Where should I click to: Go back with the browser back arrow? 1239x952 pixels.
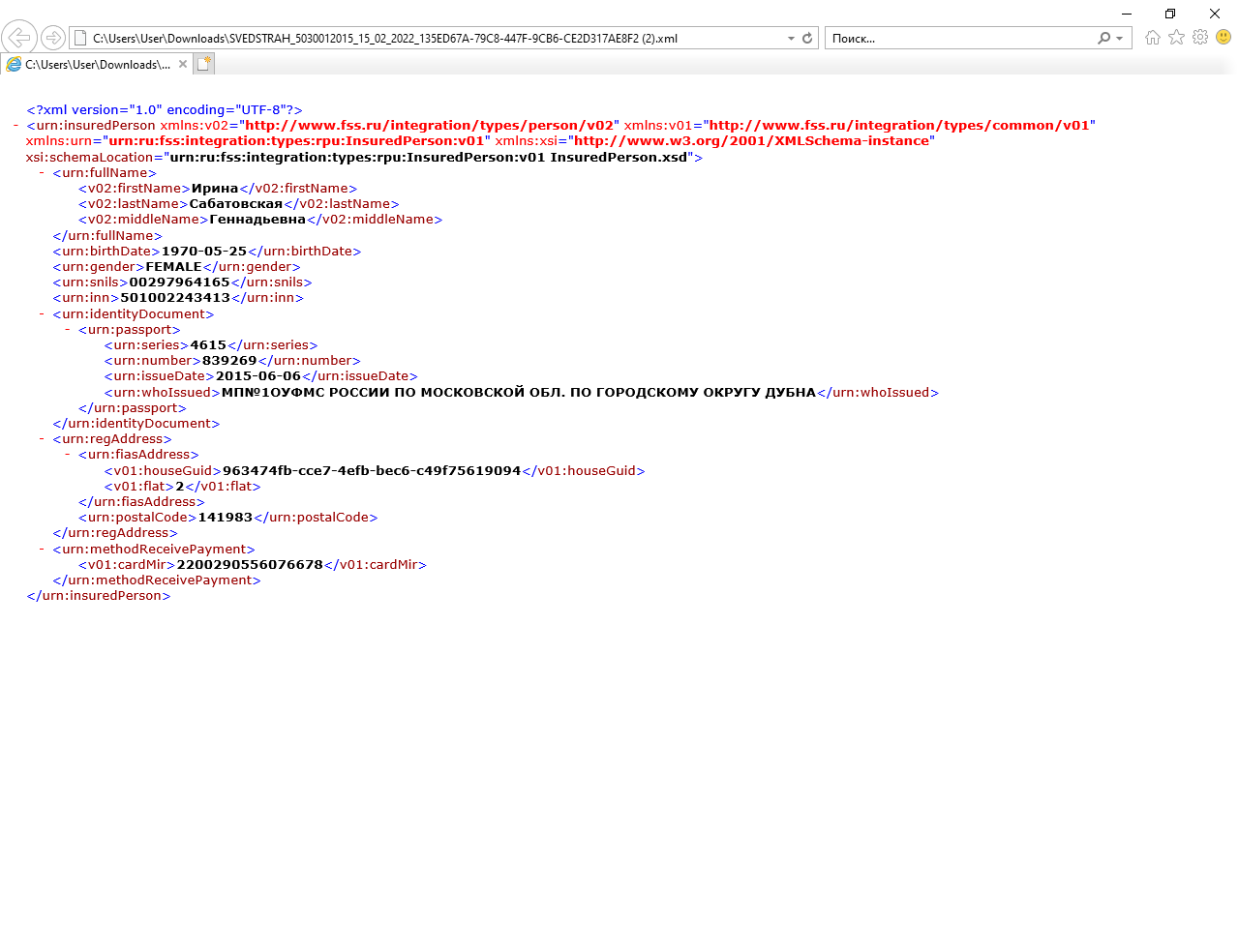pyautogui.click(x=19, y=38)
